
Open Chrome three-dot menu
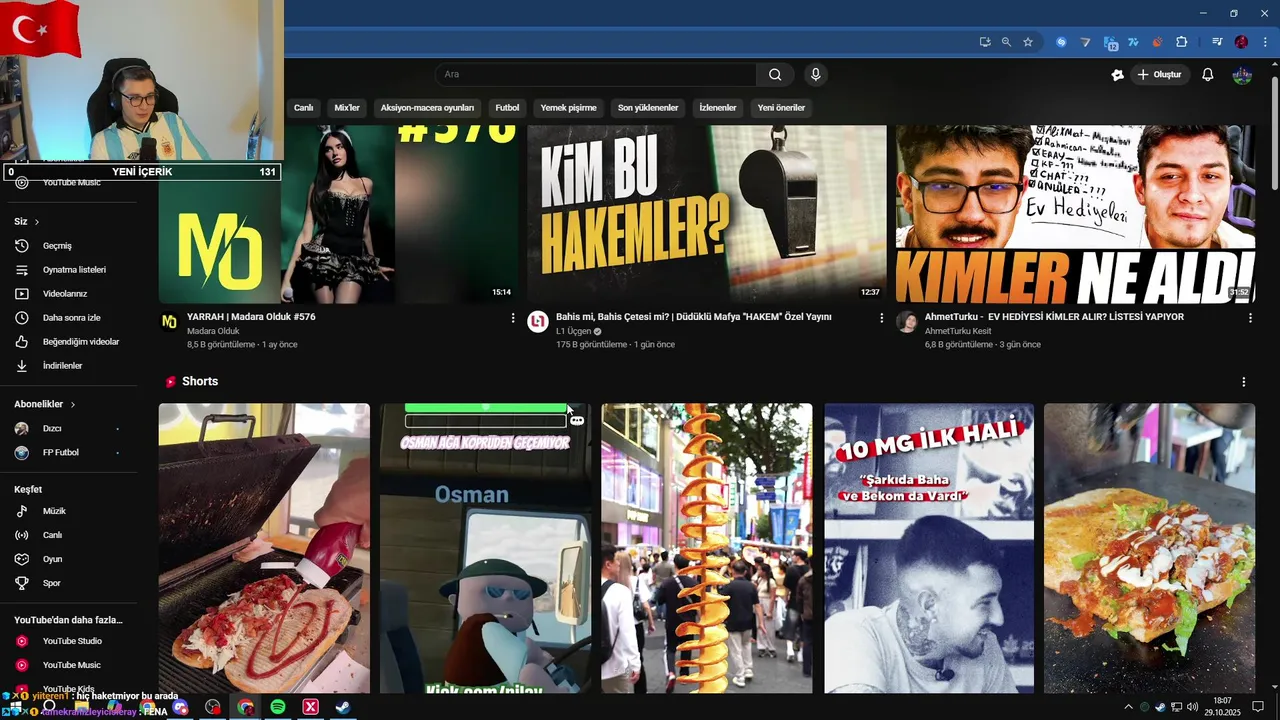1265,42
